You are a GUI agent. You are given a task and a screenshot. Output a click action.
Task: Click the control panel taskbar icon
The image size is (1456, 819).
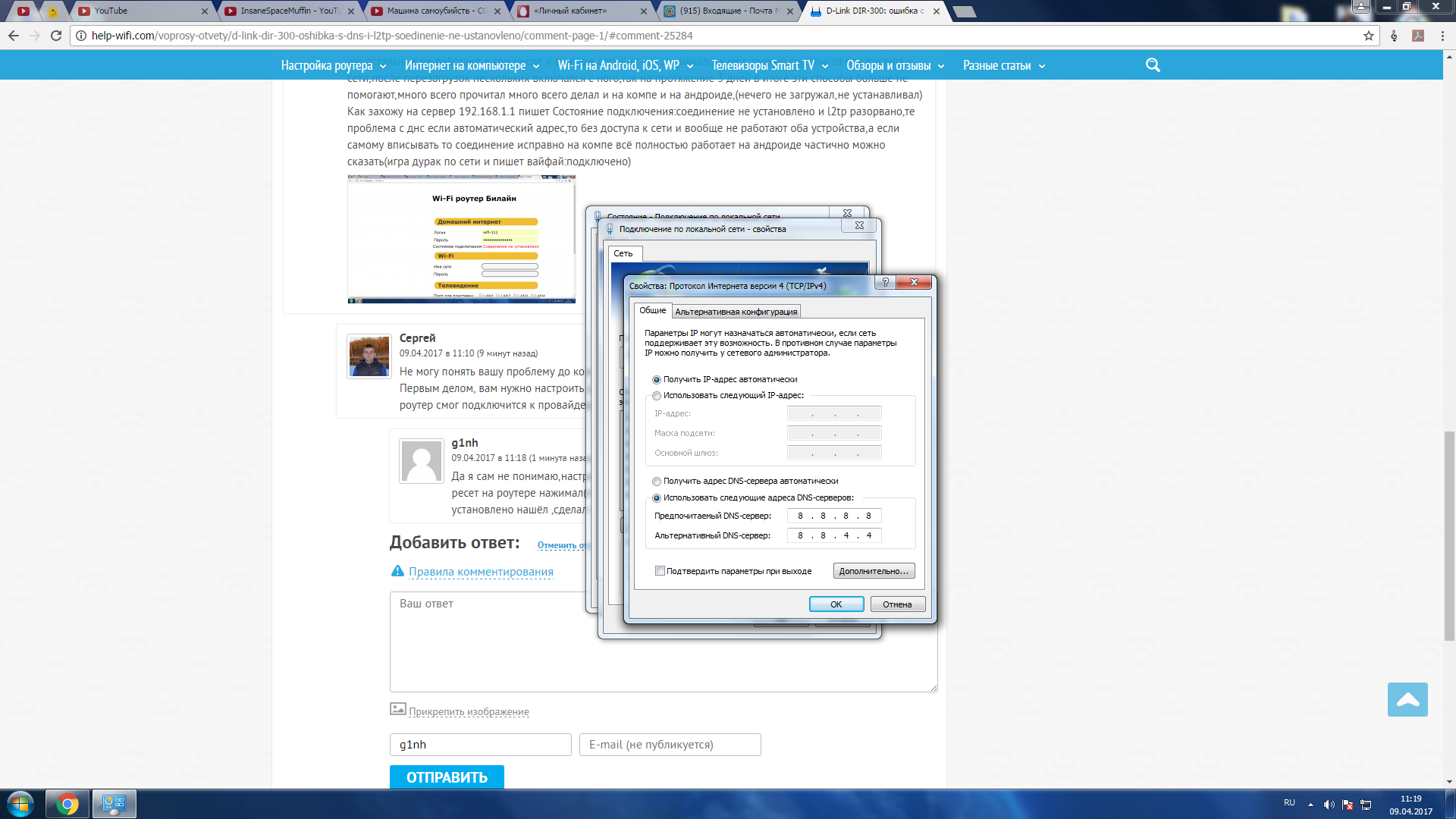coord(115,804)
